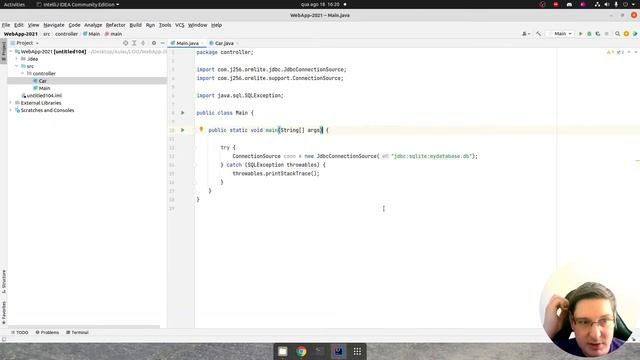Stop the running process from the toolbar
640x360 pixels.
coord(607,34)
